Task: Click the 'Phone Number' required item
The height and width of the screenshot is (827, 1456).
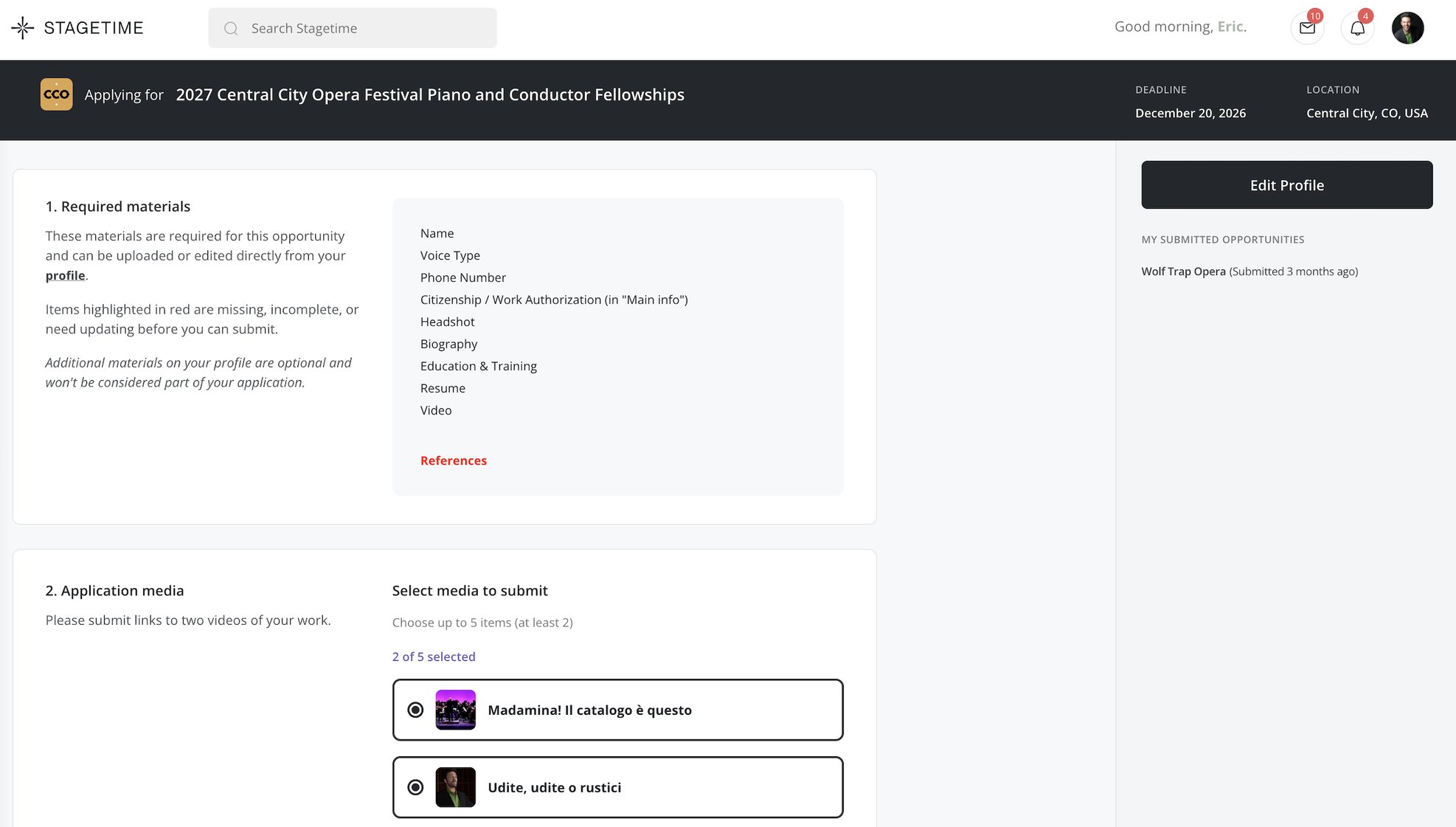Action: 463,277
